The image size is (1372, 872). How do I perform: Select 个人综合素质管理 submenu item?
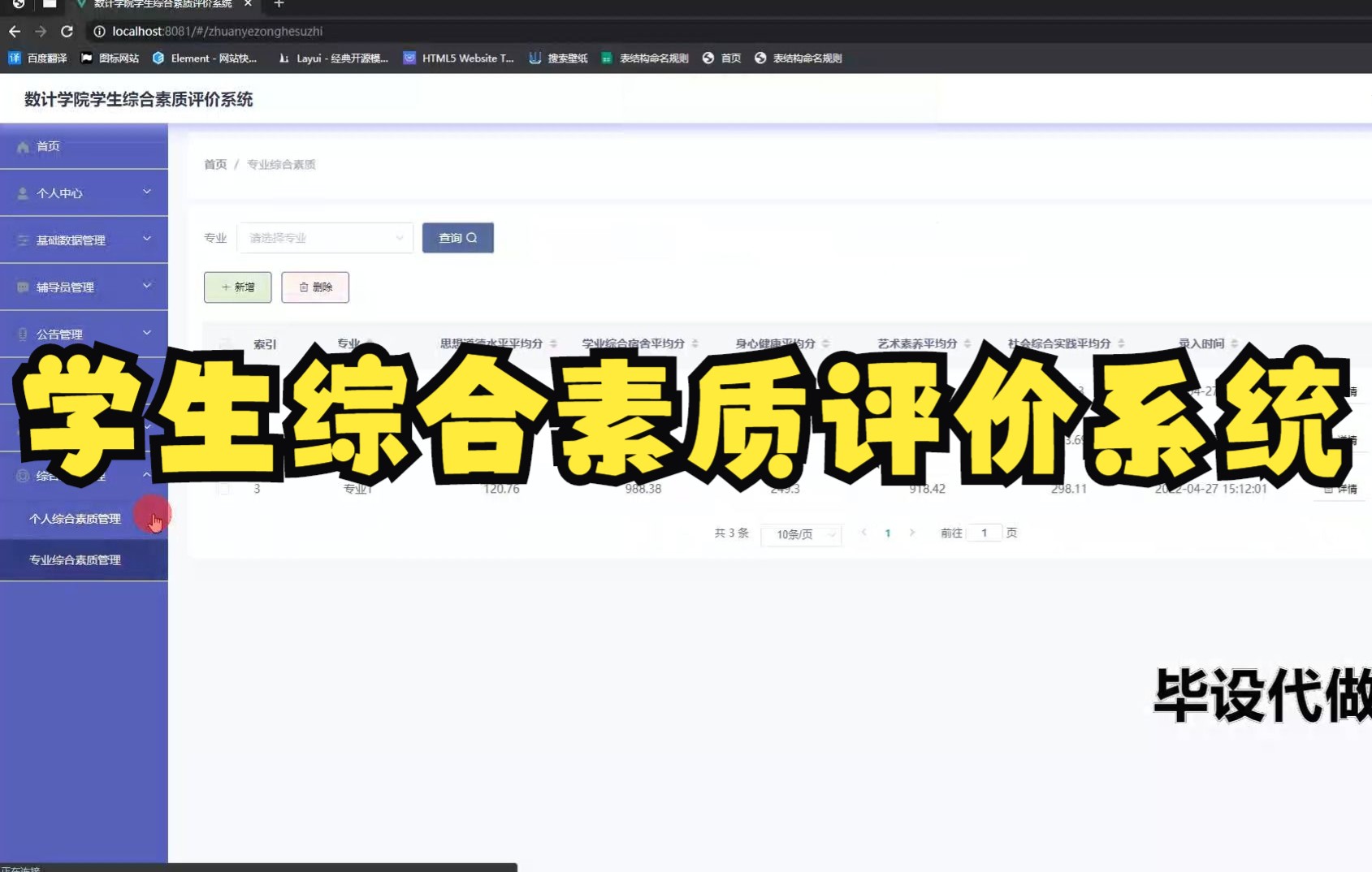pyautogui.click(x=84, y=519)
